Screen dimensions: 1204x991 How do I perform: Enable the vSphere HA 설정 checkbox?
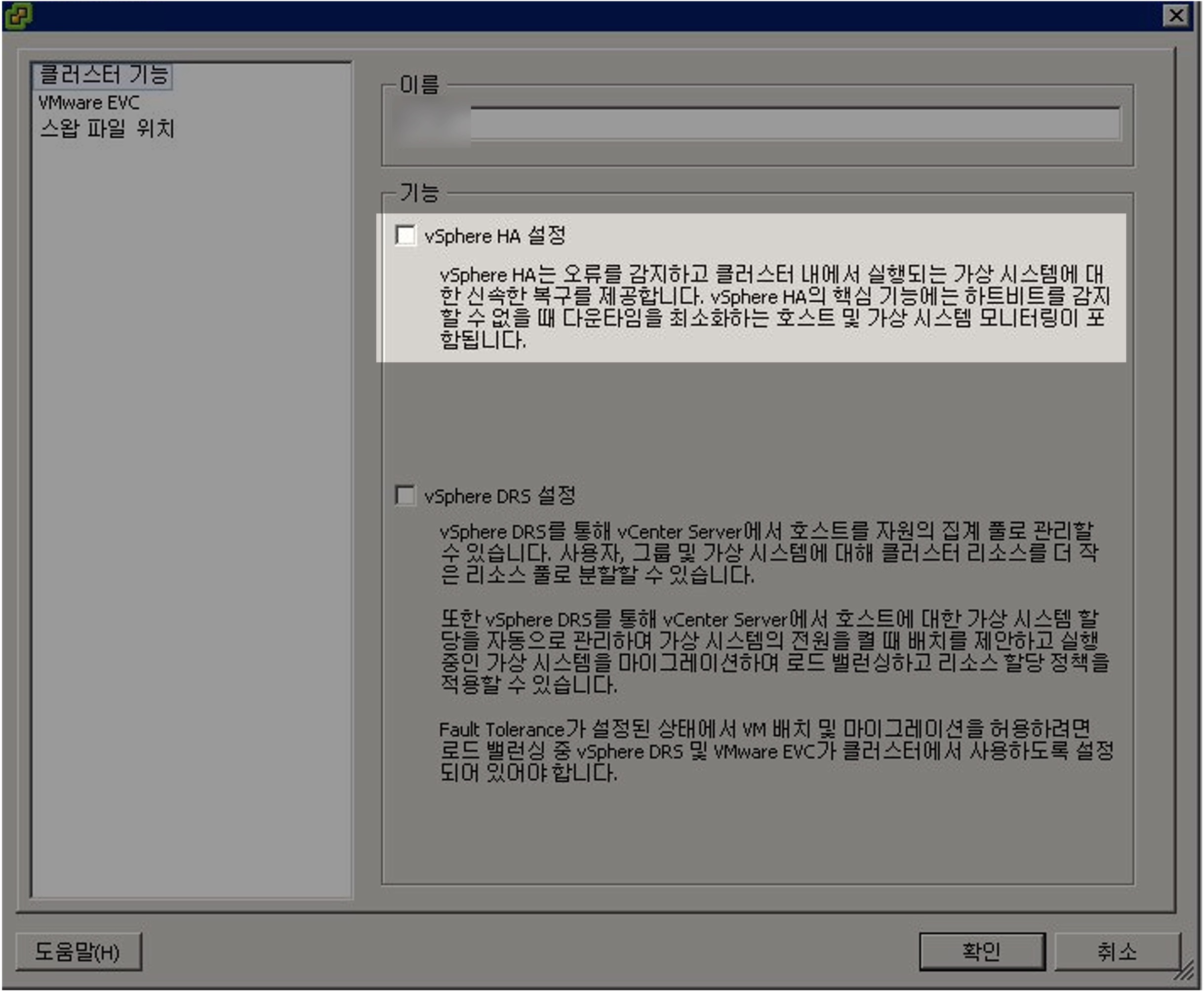point(405,235)
